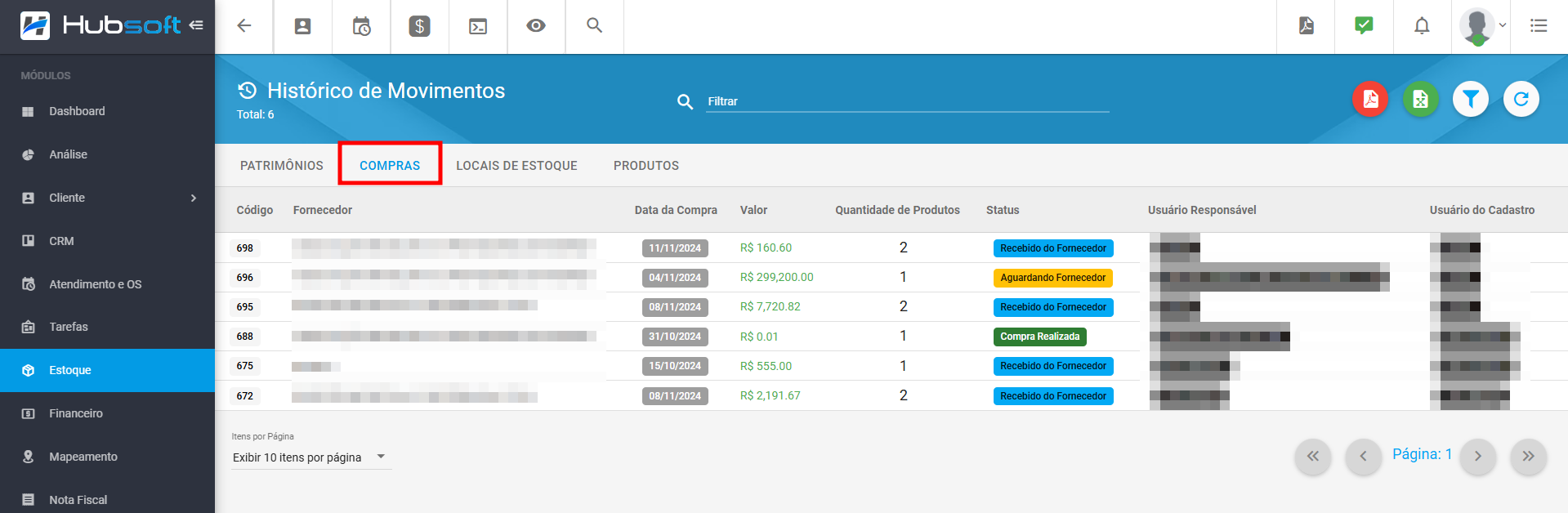Jump to the last page
Viewport: 1568px width, 513px height.
click(1528, 457)
